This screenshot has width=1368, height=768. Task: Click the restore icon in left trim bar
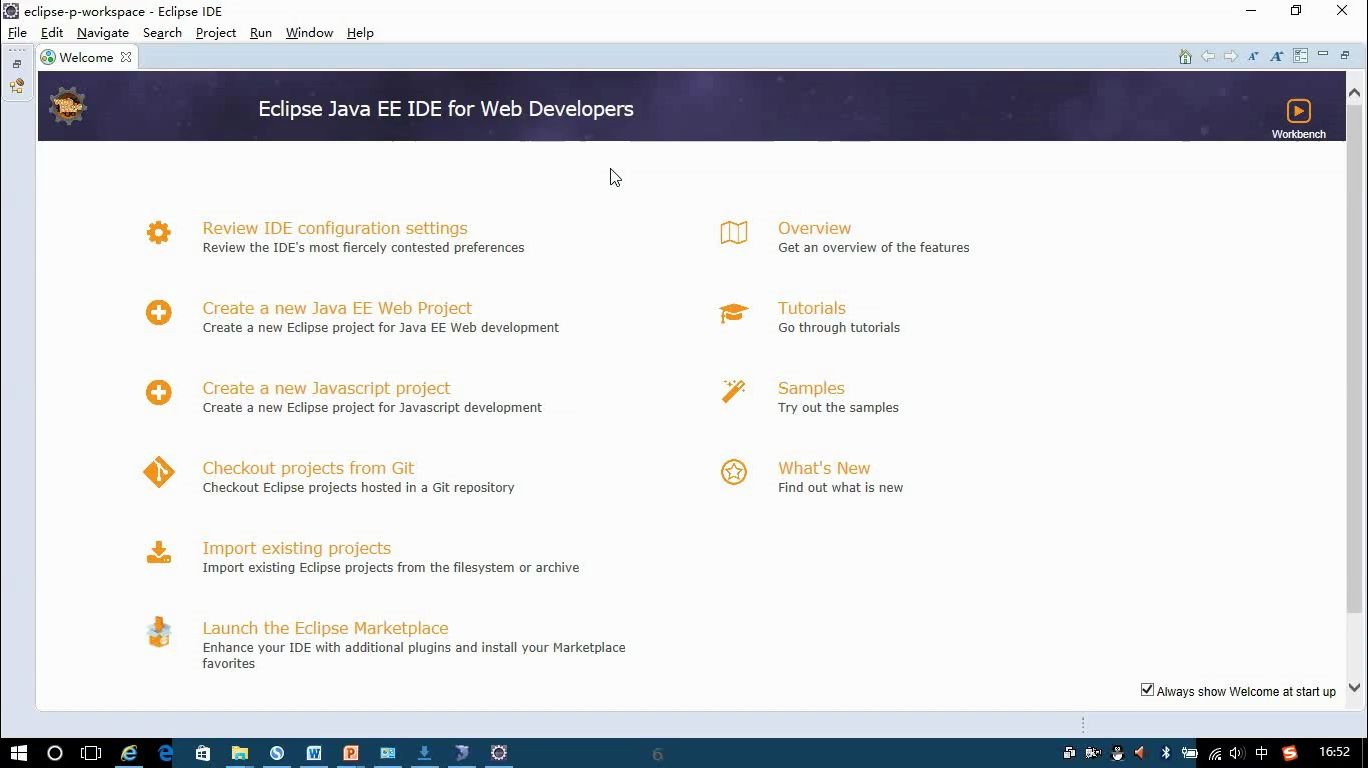[17, 64]
